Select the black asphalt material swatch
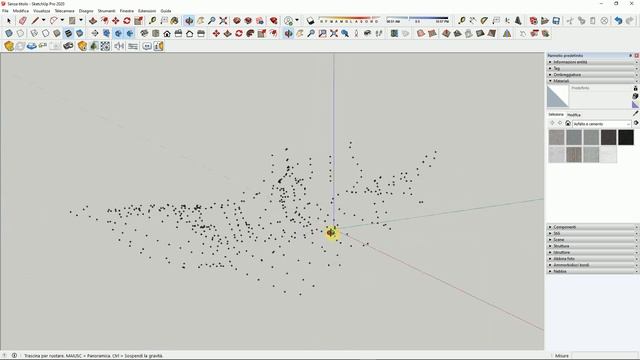The width and height of the screenshot is (640, 360). 626,138
